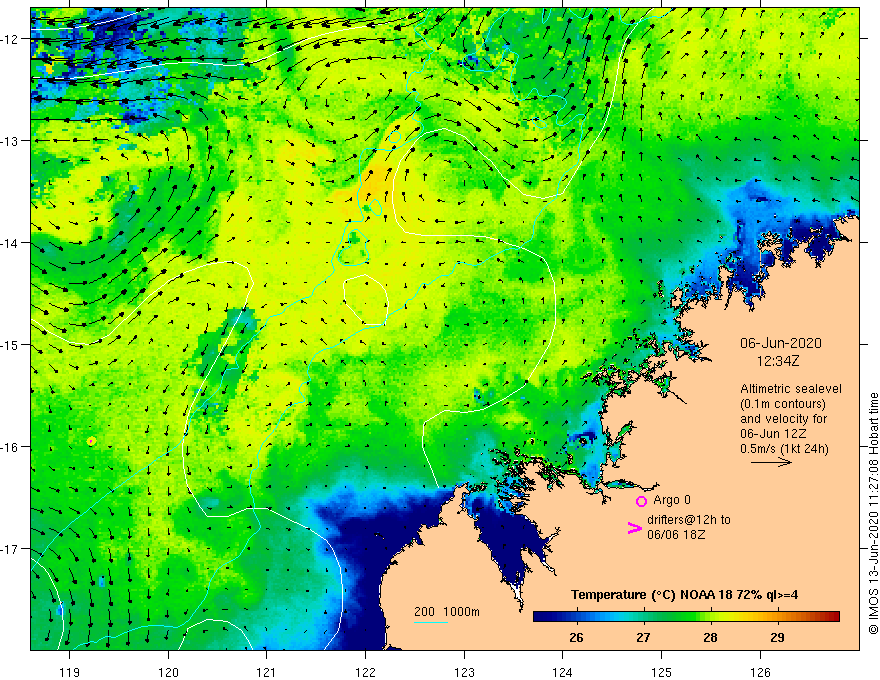Viewport: 880px width, 680px height.
Task: Click the 0.5m/s velocity reference arrow
Action: (x=771, y=462)
